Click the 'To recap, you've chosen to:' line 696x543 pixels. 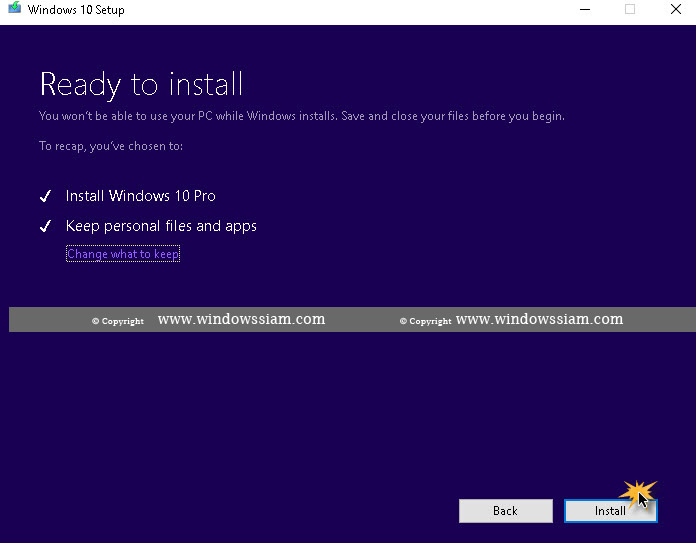click(111, 146)
